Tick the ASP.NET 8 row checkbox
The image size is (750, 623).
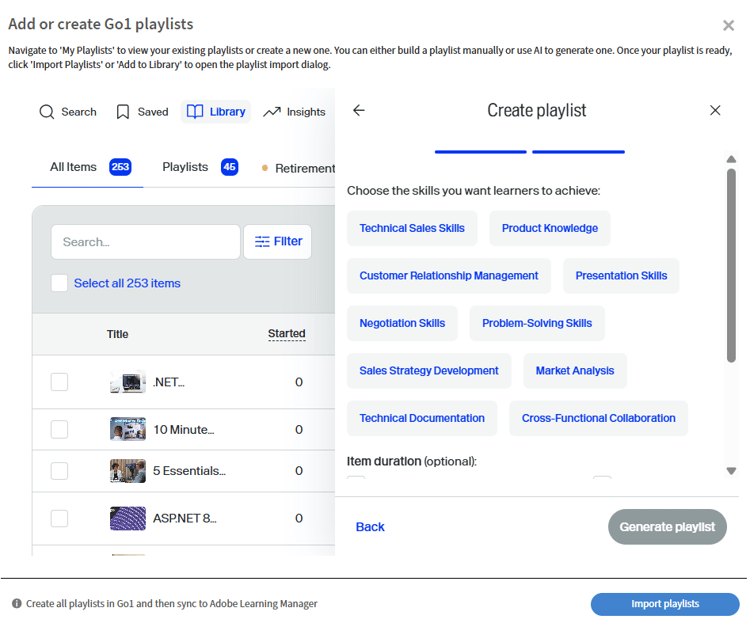coord(60,518)
